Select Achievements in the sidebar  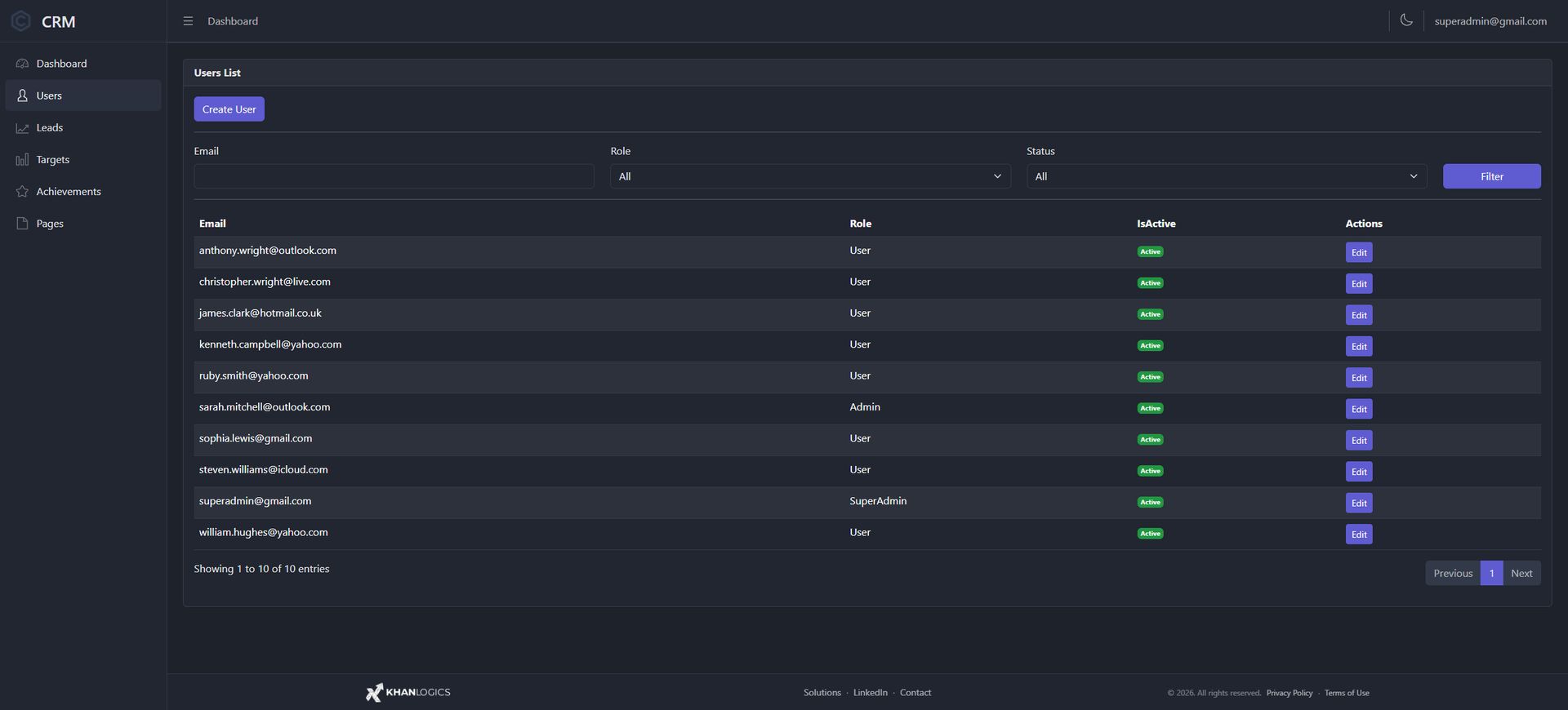point(83,192)
